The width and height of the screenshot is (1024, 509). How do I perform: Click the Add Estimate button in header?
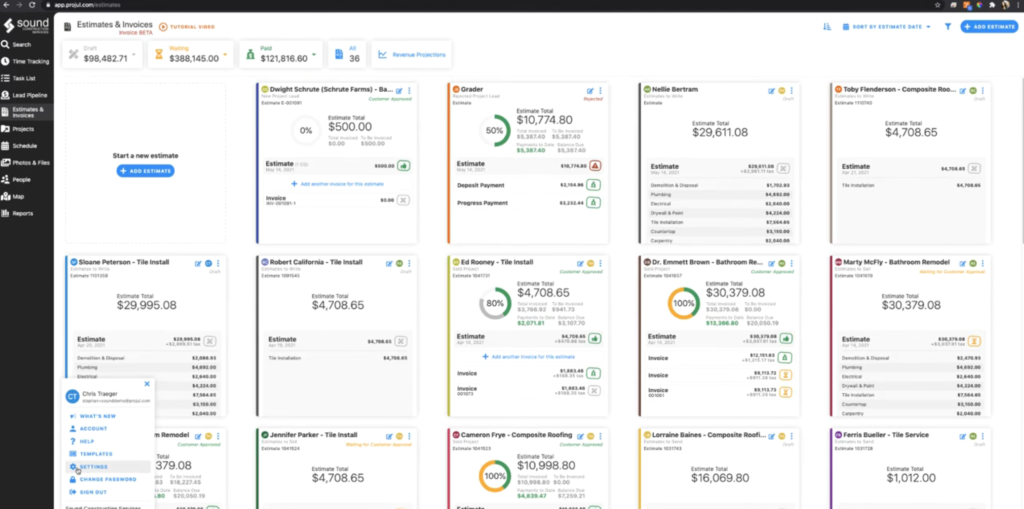click(x=989, y=27)
